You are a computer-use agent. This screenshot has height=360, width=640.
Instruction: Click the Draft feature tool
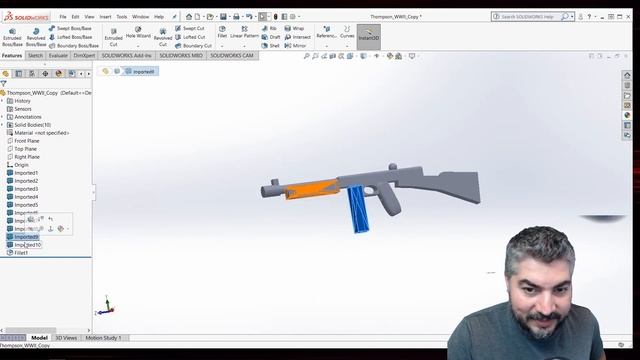tap(271, 37)
